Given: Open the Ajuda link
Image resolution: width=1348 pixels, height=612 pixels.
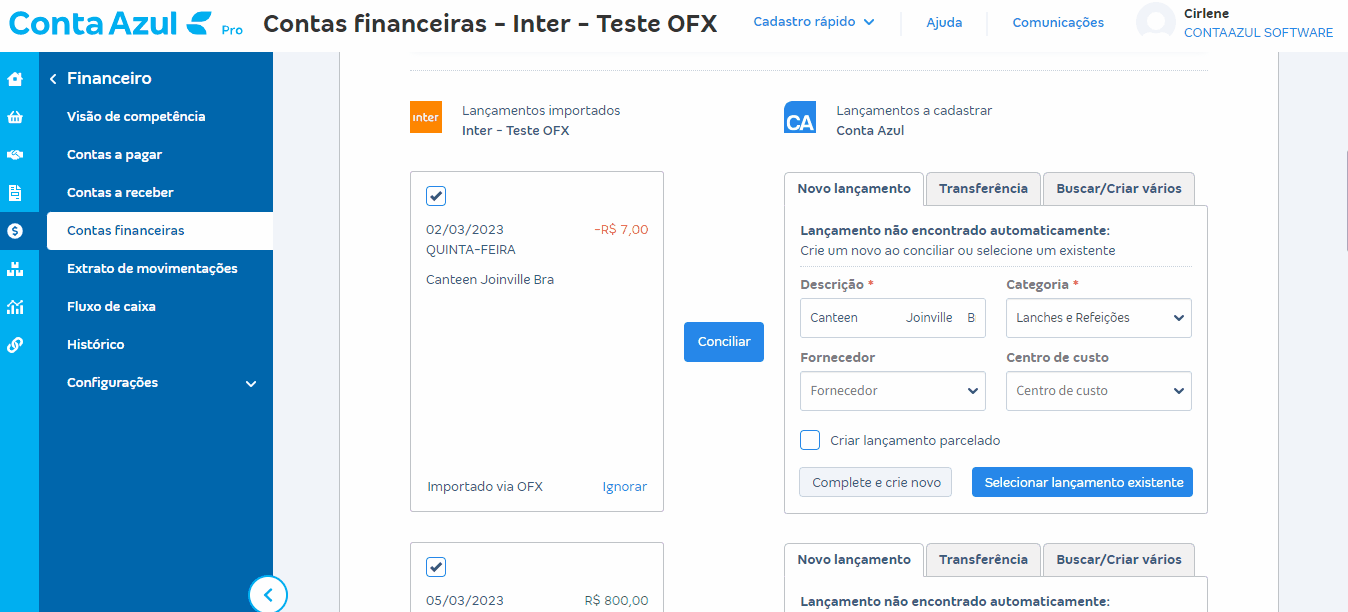Looking at the screenshot, I should (944, 22).
